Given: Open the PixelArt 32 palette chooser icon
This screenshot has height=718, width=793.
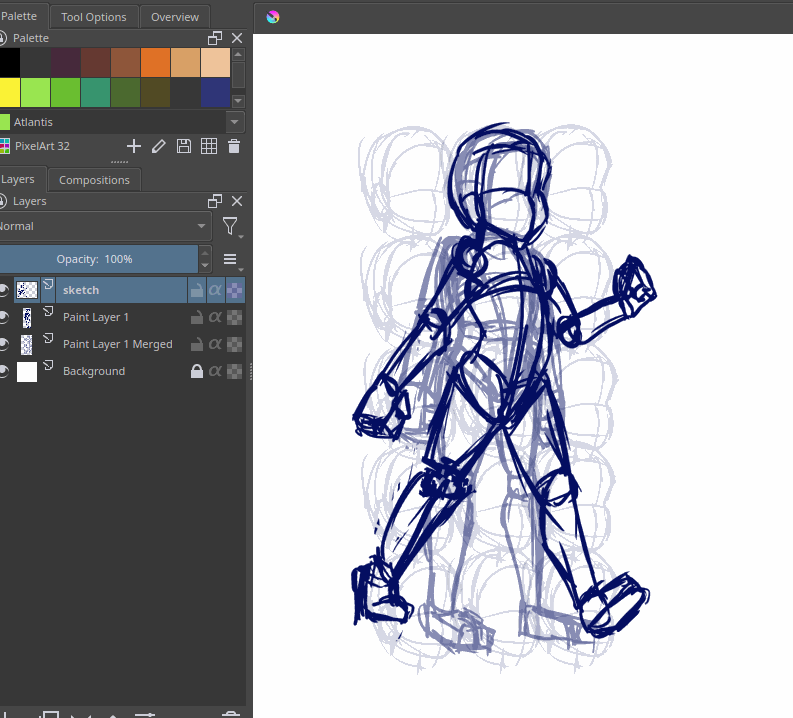Looking at the screenshot, I should coord(5,146).
